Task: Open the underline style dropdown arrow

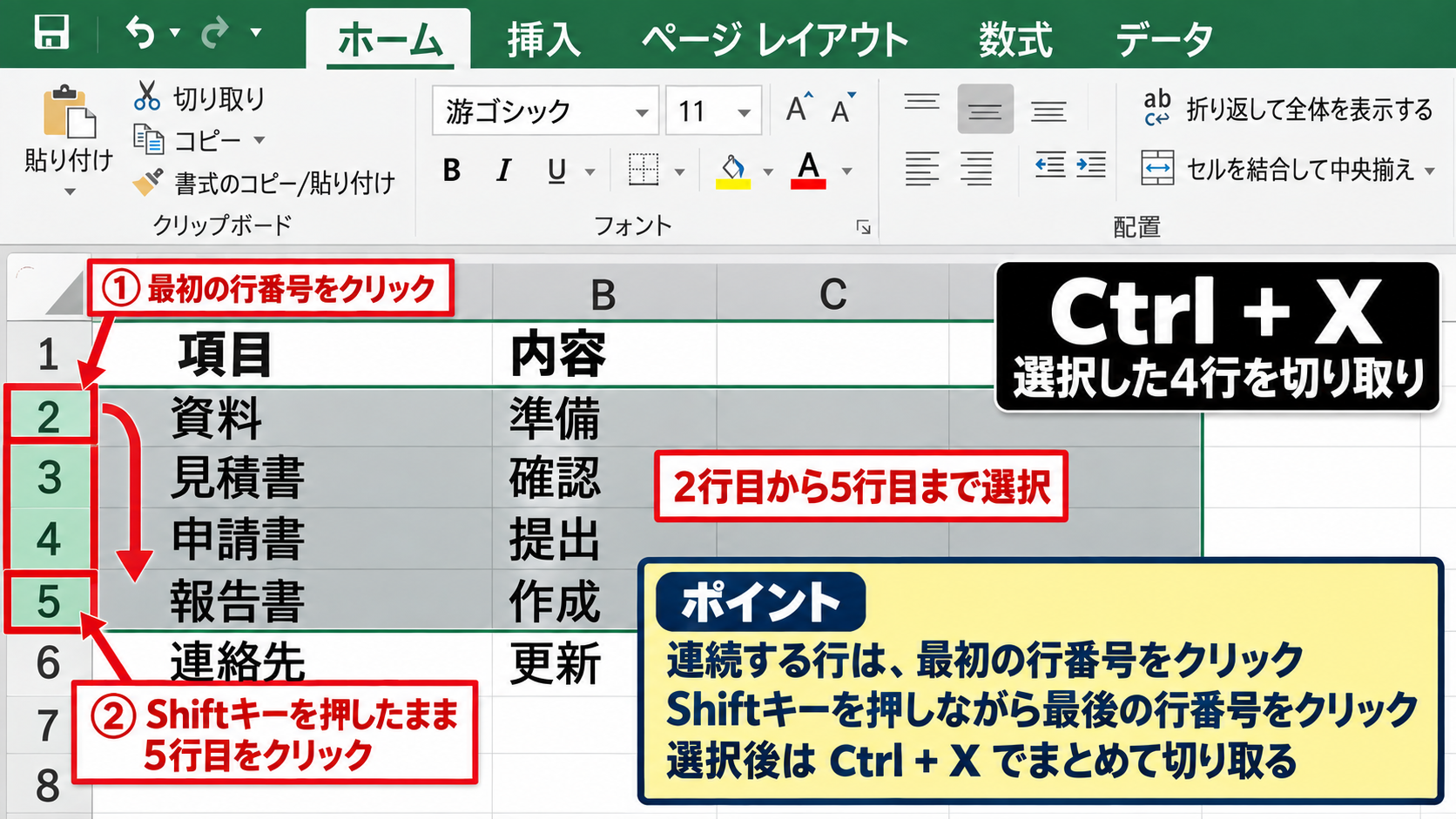Action: [x=590, y=172]
